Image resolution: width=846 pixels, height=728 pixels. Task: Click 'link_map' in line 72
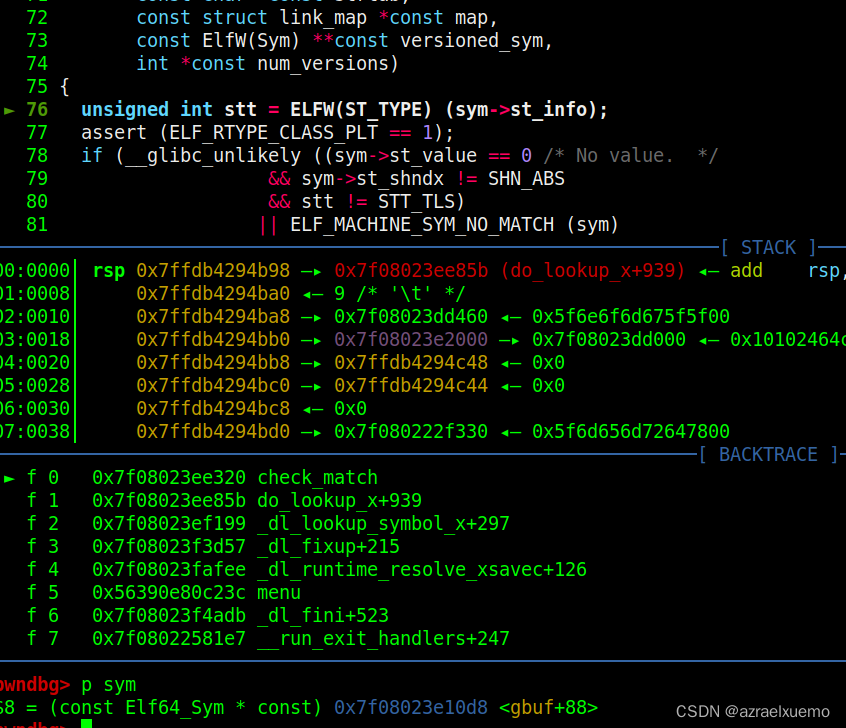(x=323, y=18)
